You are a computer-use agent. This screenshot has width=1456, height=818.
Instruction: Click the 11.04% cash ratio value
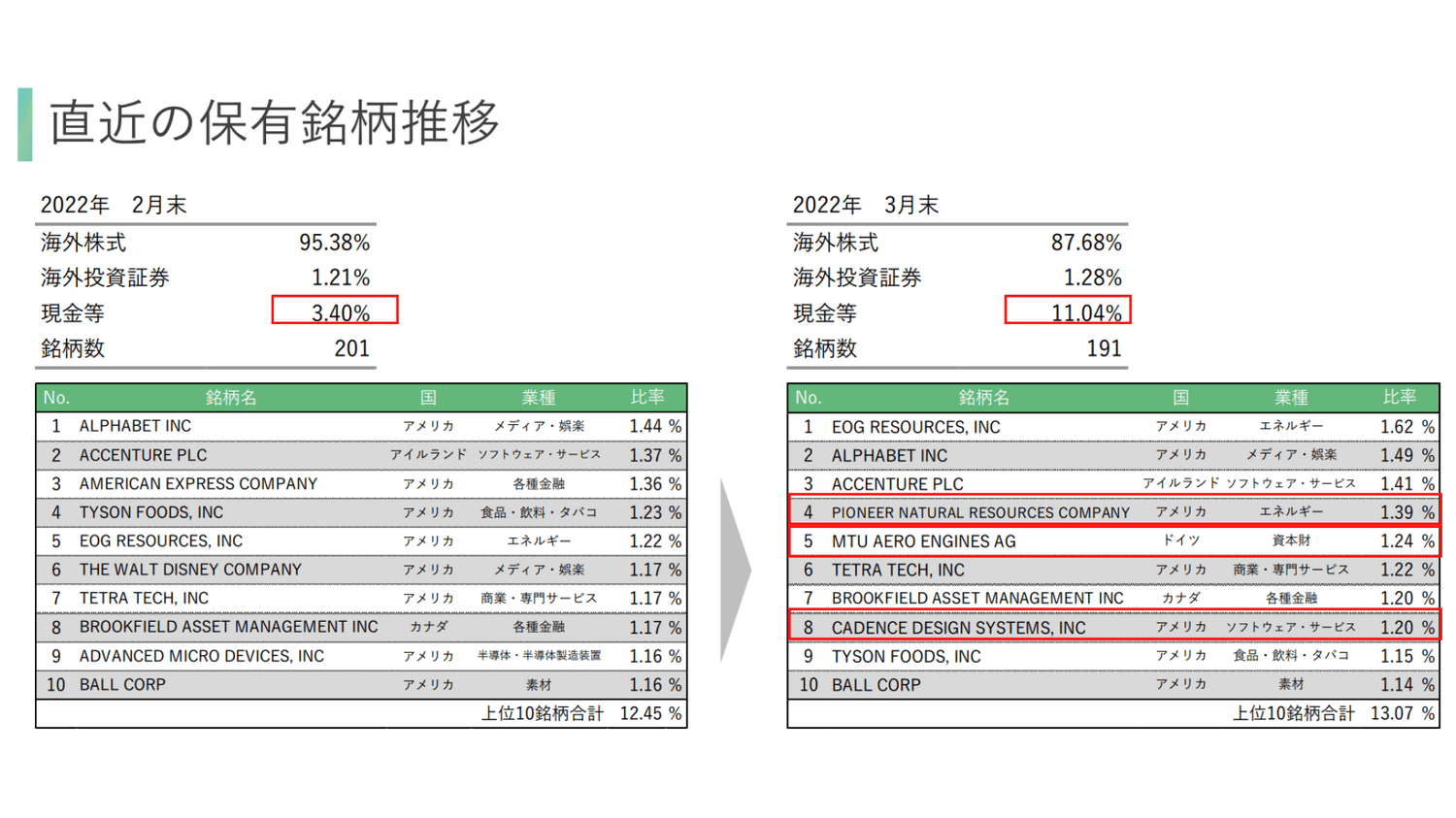(x=1086, y=313)
